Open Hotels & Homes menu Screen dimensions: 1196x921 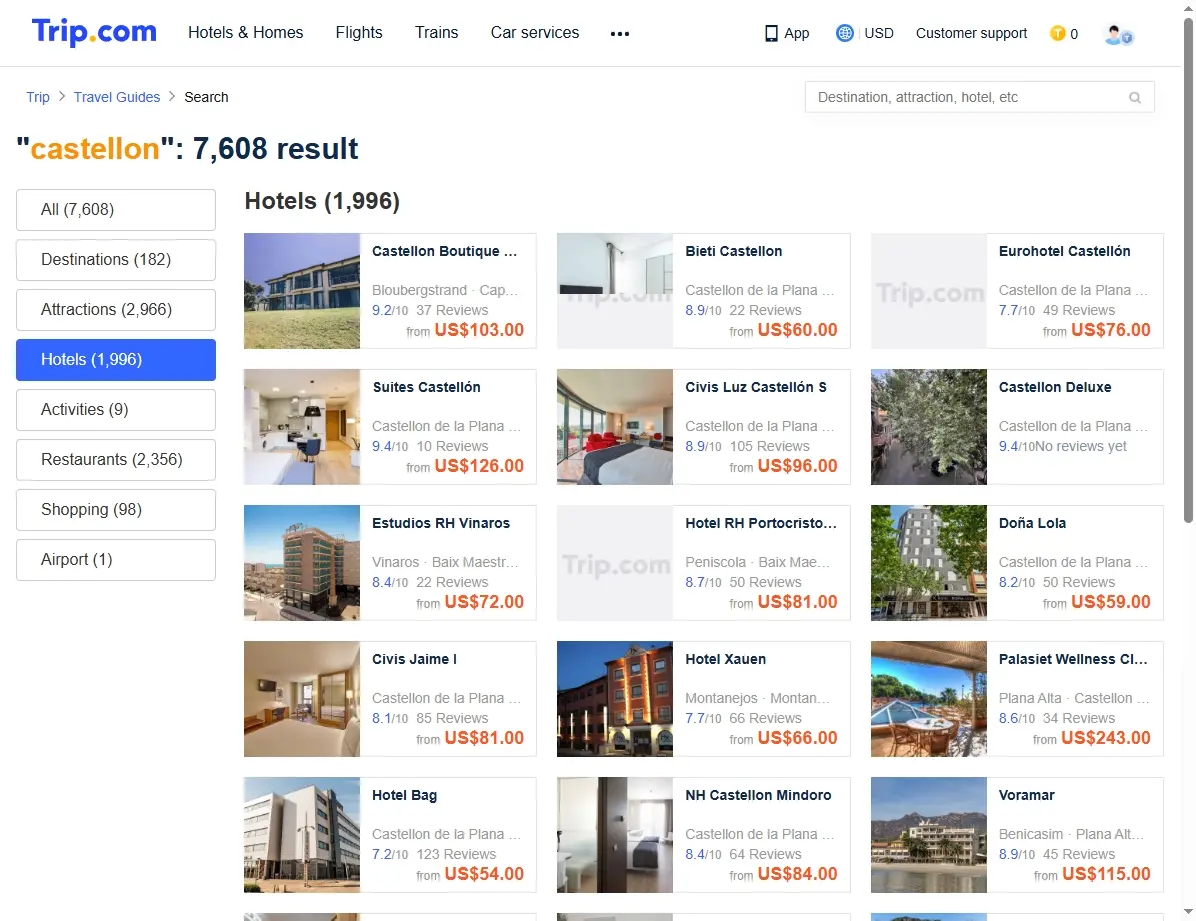[246, 33]
